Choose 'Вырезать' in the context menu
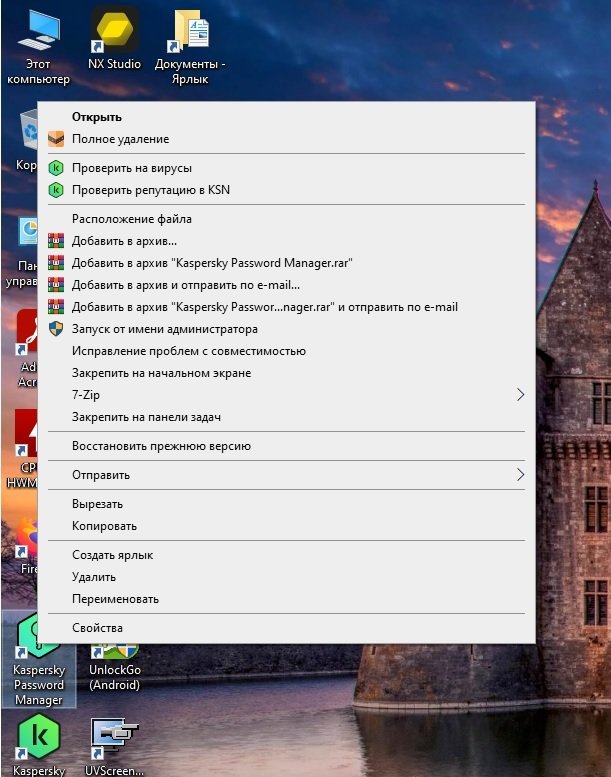 point(286,504)
